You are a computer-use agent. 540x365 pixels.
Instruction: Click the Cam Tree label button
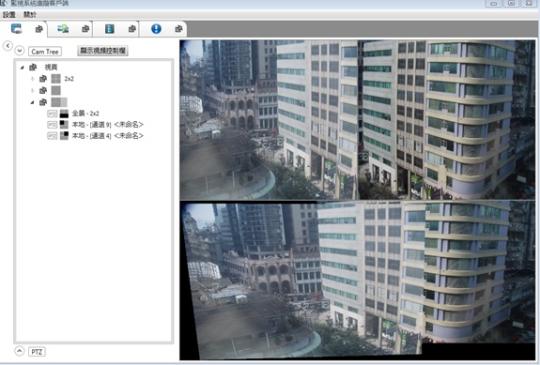(45, 52)
